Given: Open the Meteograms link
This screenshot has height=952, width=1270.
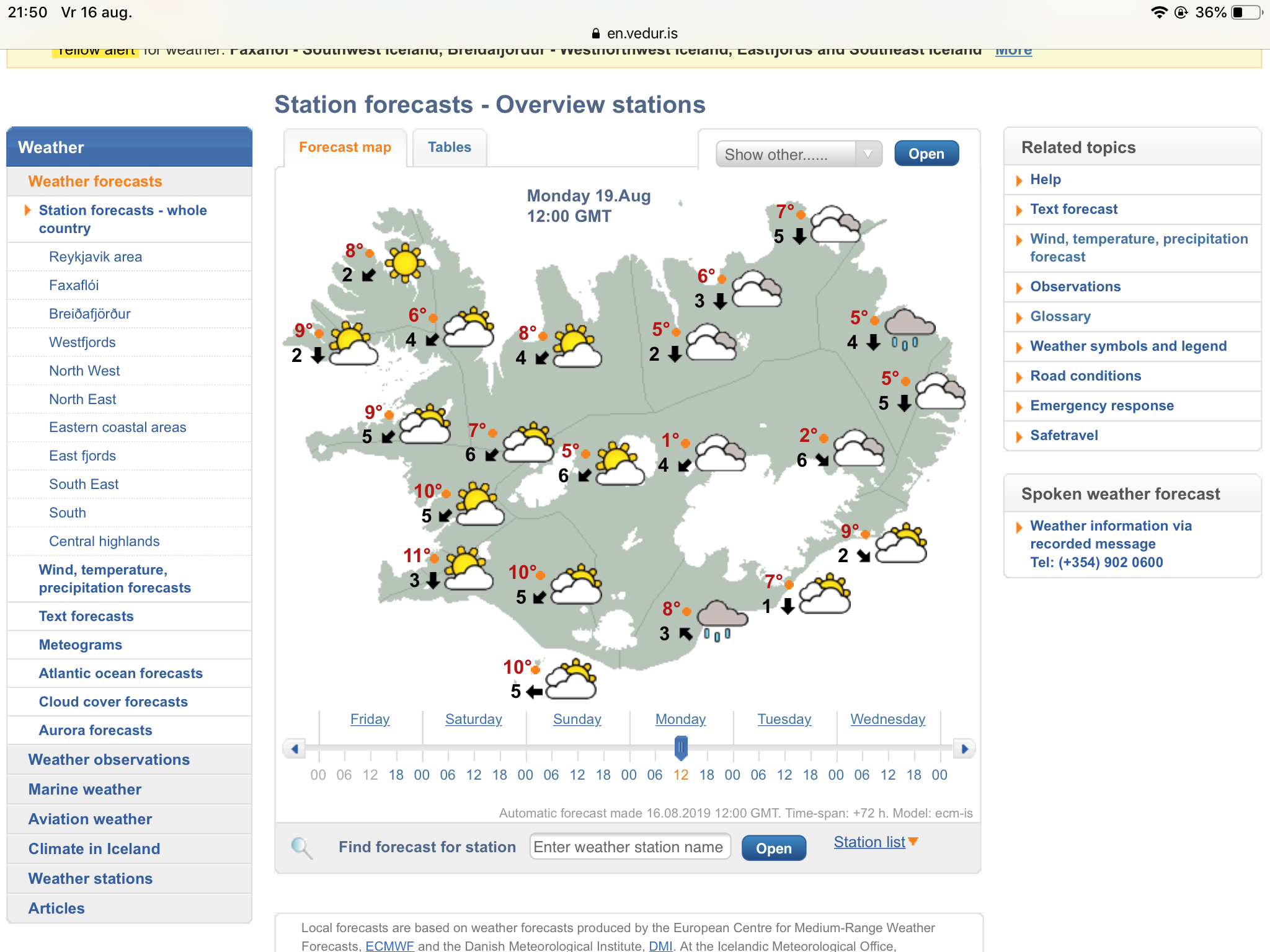Looking at the screenshot, I should tap(81, 645).
